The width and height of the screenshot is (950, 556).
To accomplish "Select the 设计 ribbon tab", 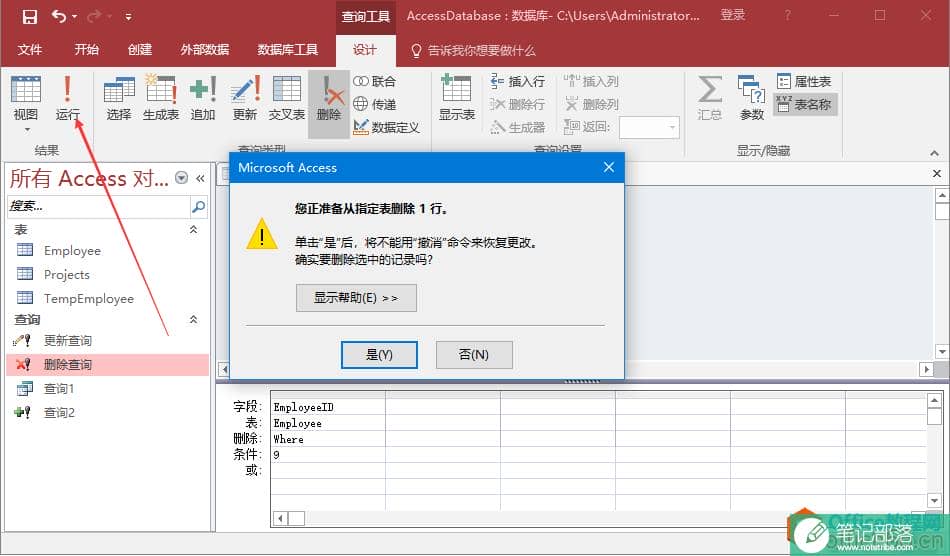I will [365, 50].
